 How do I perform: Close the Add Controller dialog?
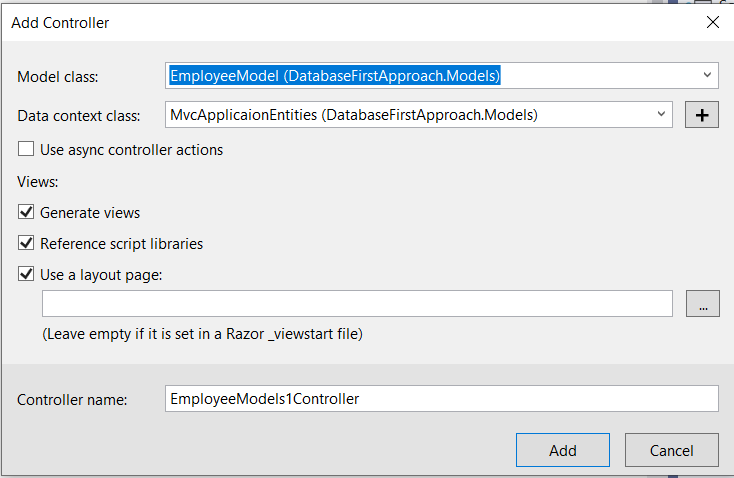click(712, 22)
